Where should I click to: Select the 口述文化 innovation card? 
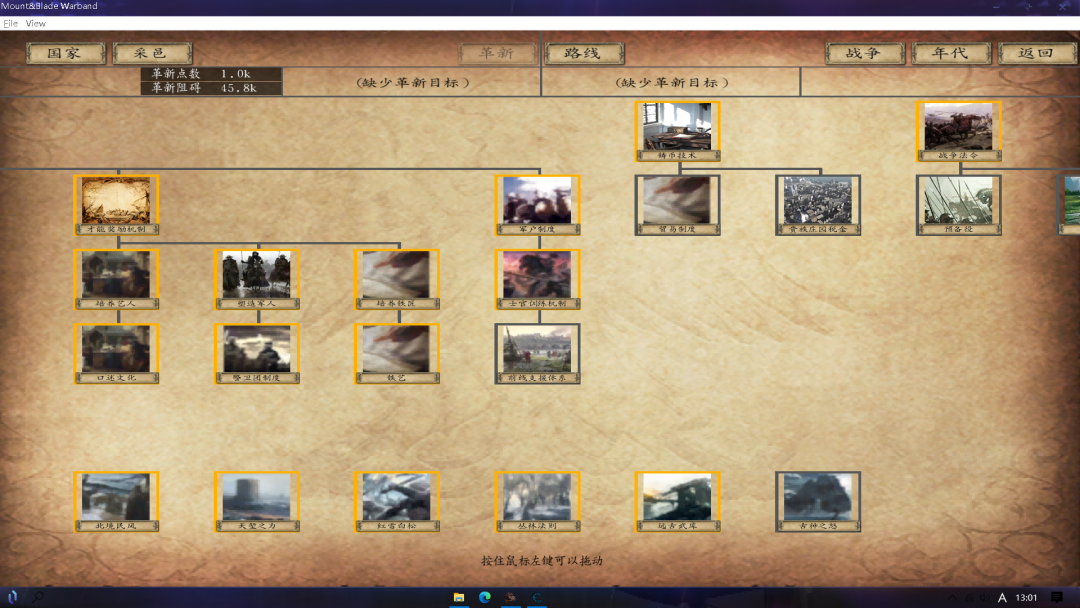[x=116, y=354]
